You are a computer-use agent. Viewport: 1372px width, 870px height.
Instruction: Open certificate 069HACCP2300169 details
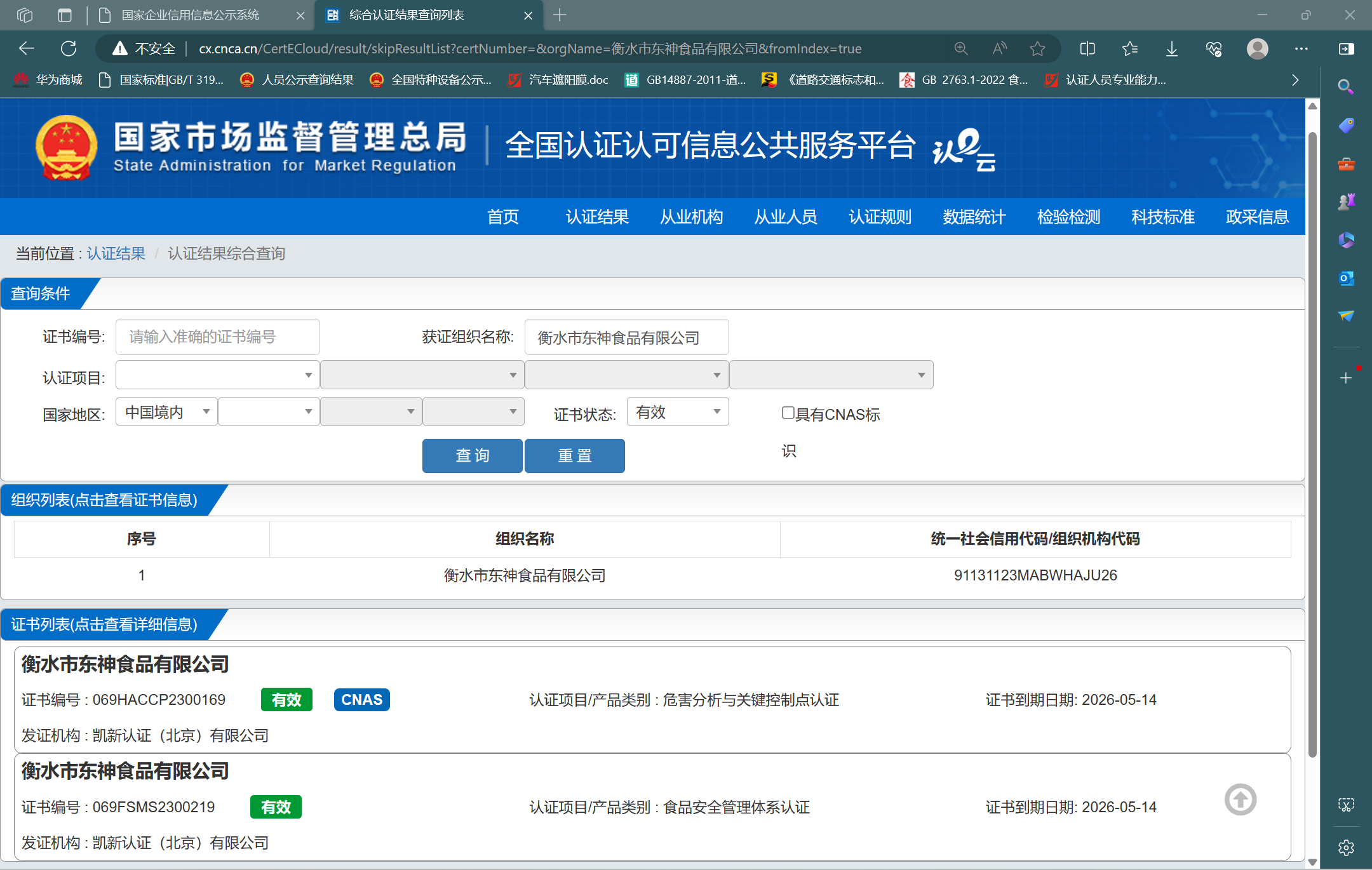click(x=652, y=700)
